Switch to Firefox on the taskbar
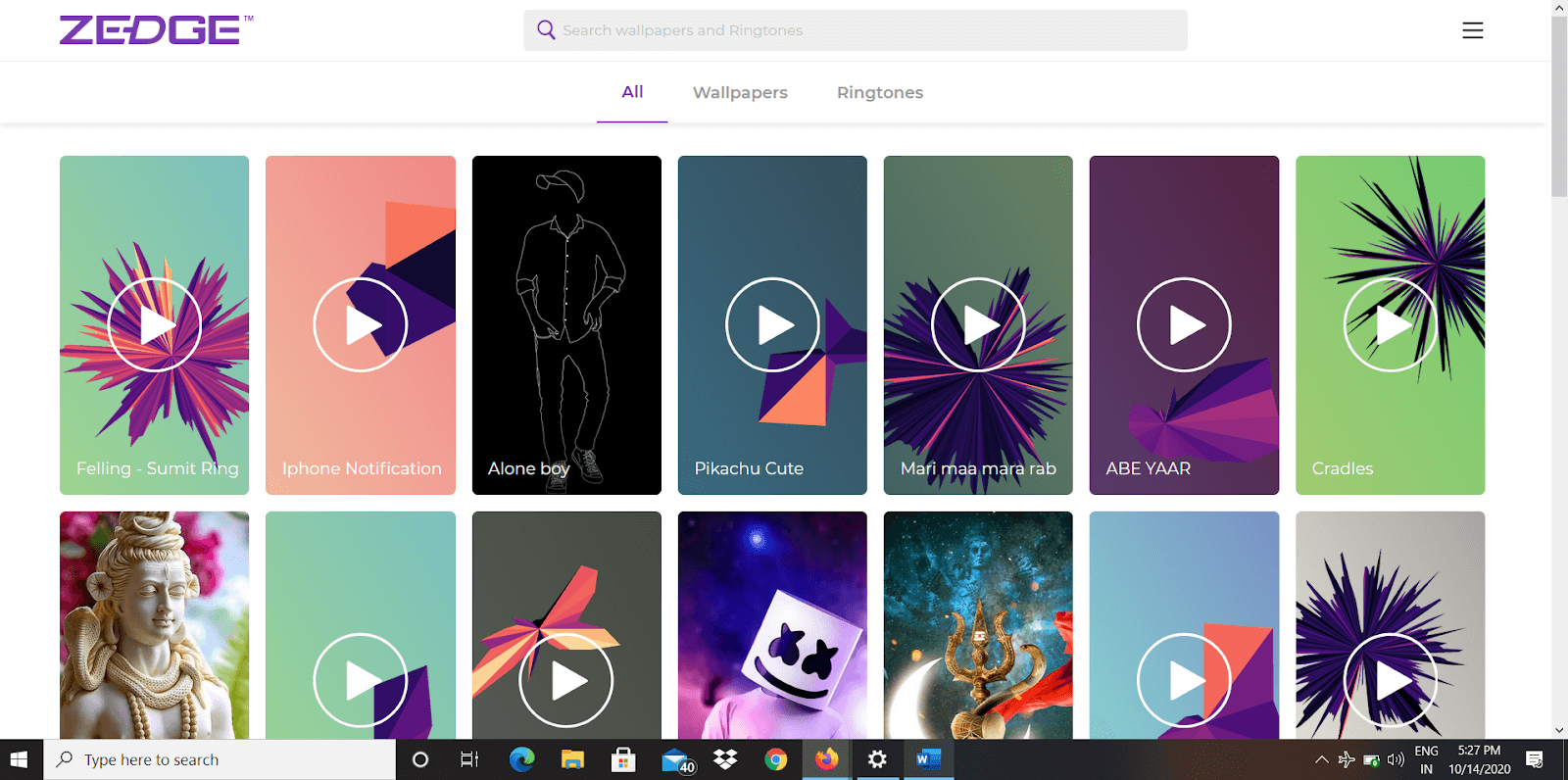This screenshot has width=1568, height=780. pos(827,759)
